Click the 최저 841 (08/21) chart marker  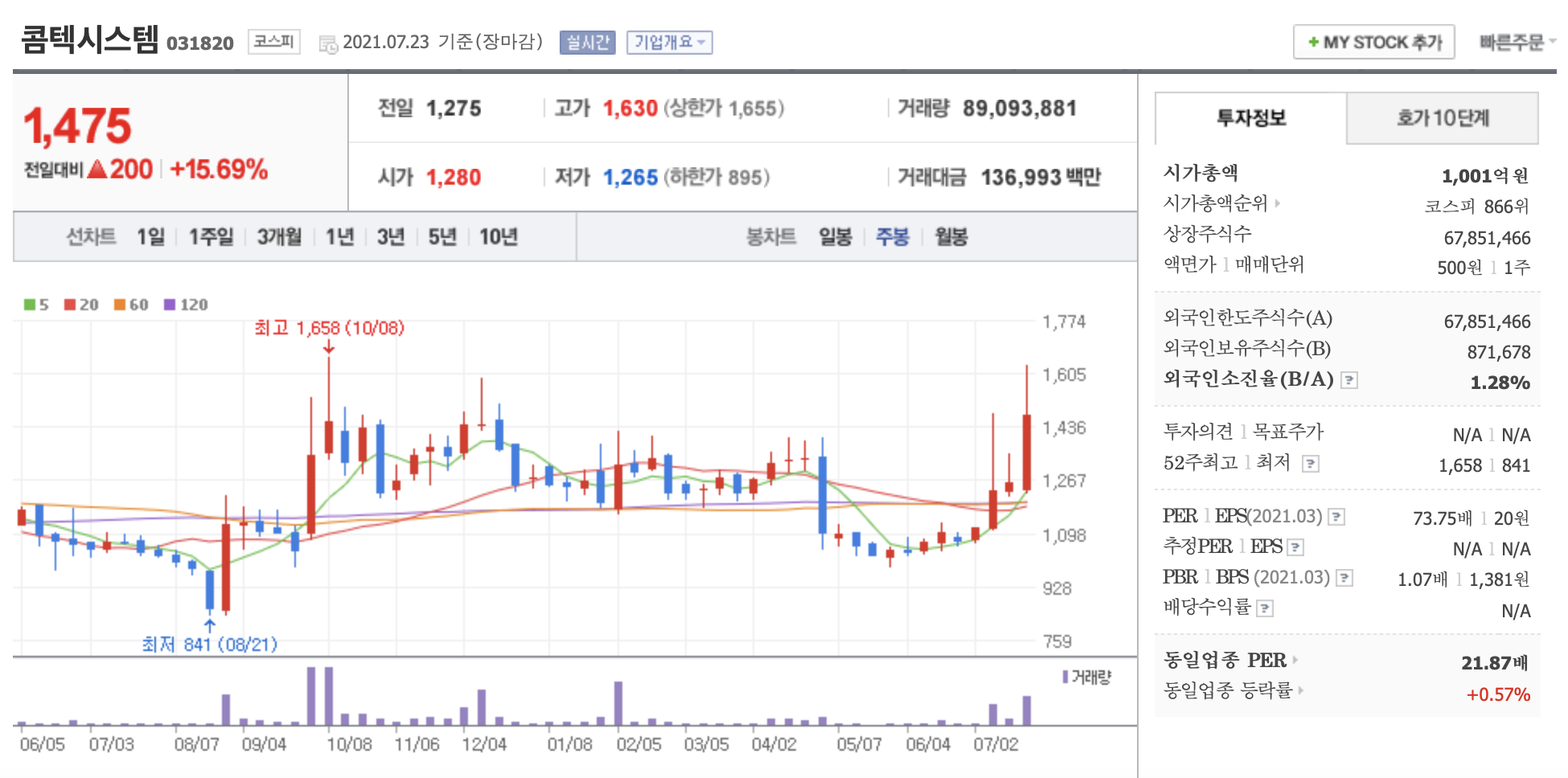point(209,644)
